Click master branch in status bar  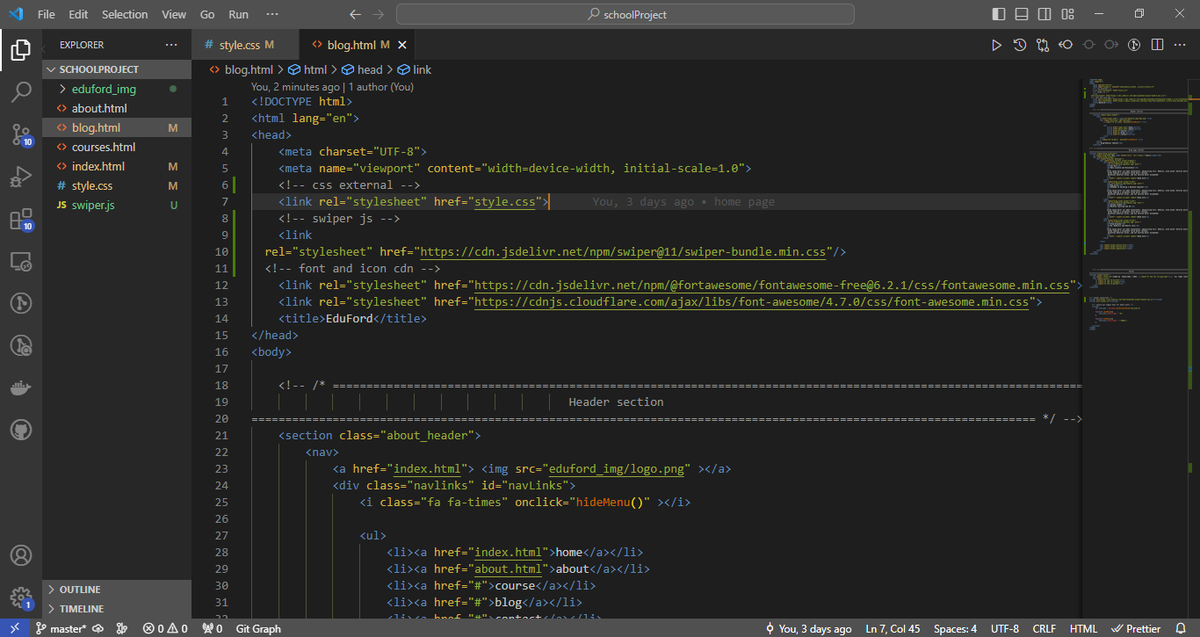point(62,629)
